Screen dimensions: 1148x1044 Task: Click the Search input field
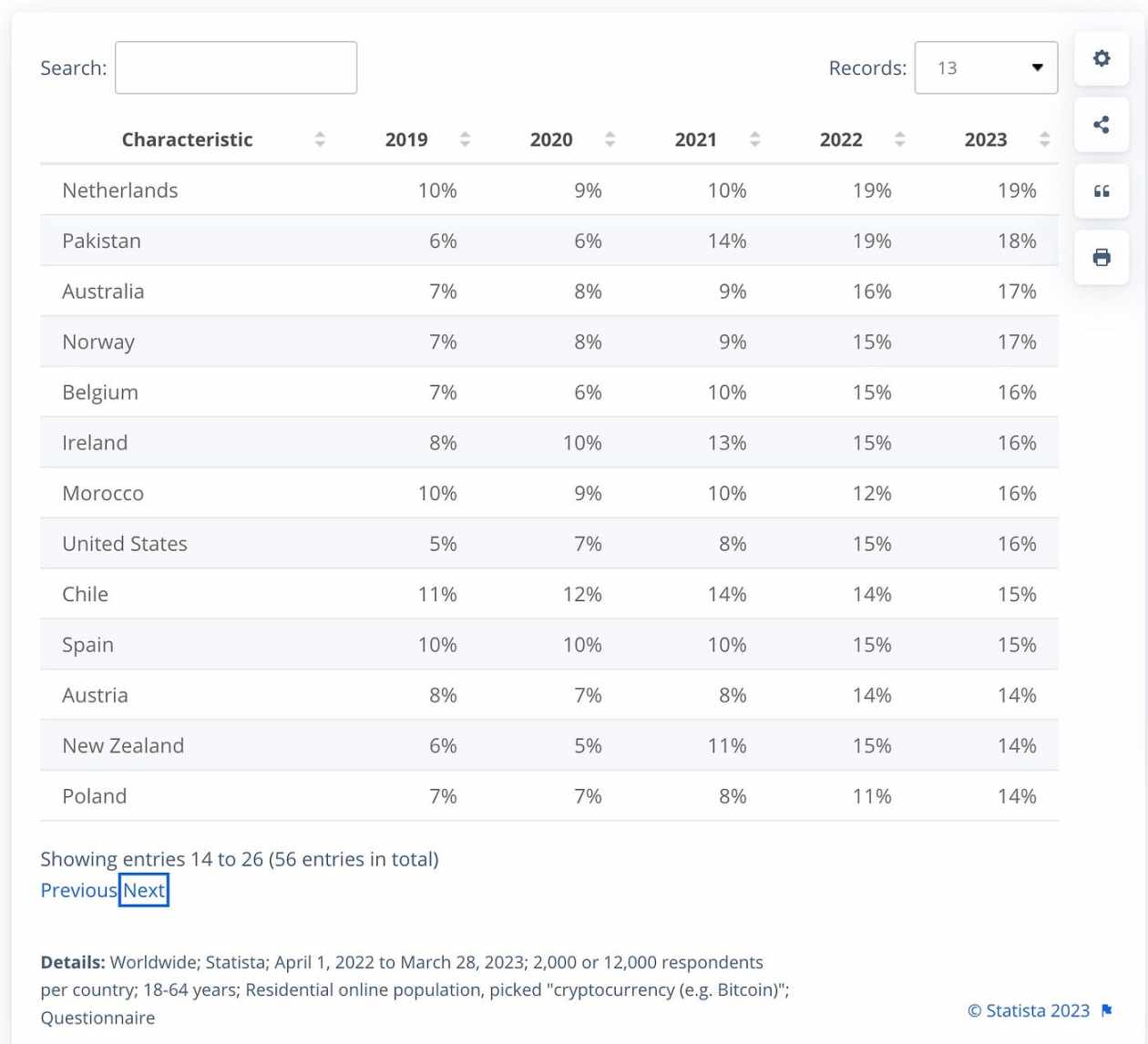pos(236,67)
